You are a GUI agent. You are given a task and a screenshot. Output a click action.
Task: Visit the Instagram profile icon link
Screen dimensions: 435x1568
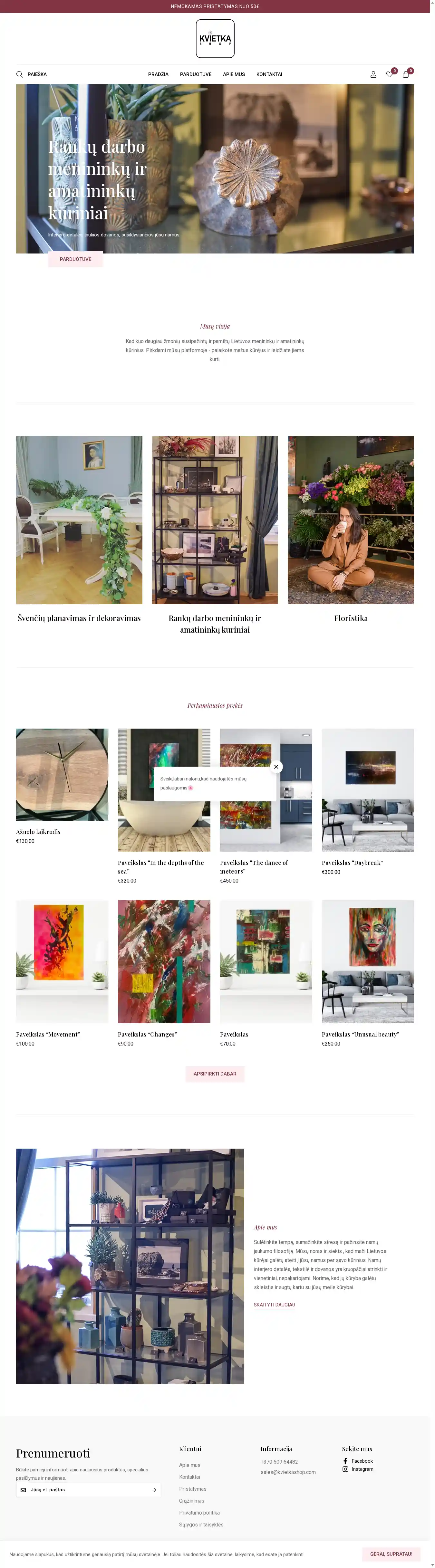345,1469
